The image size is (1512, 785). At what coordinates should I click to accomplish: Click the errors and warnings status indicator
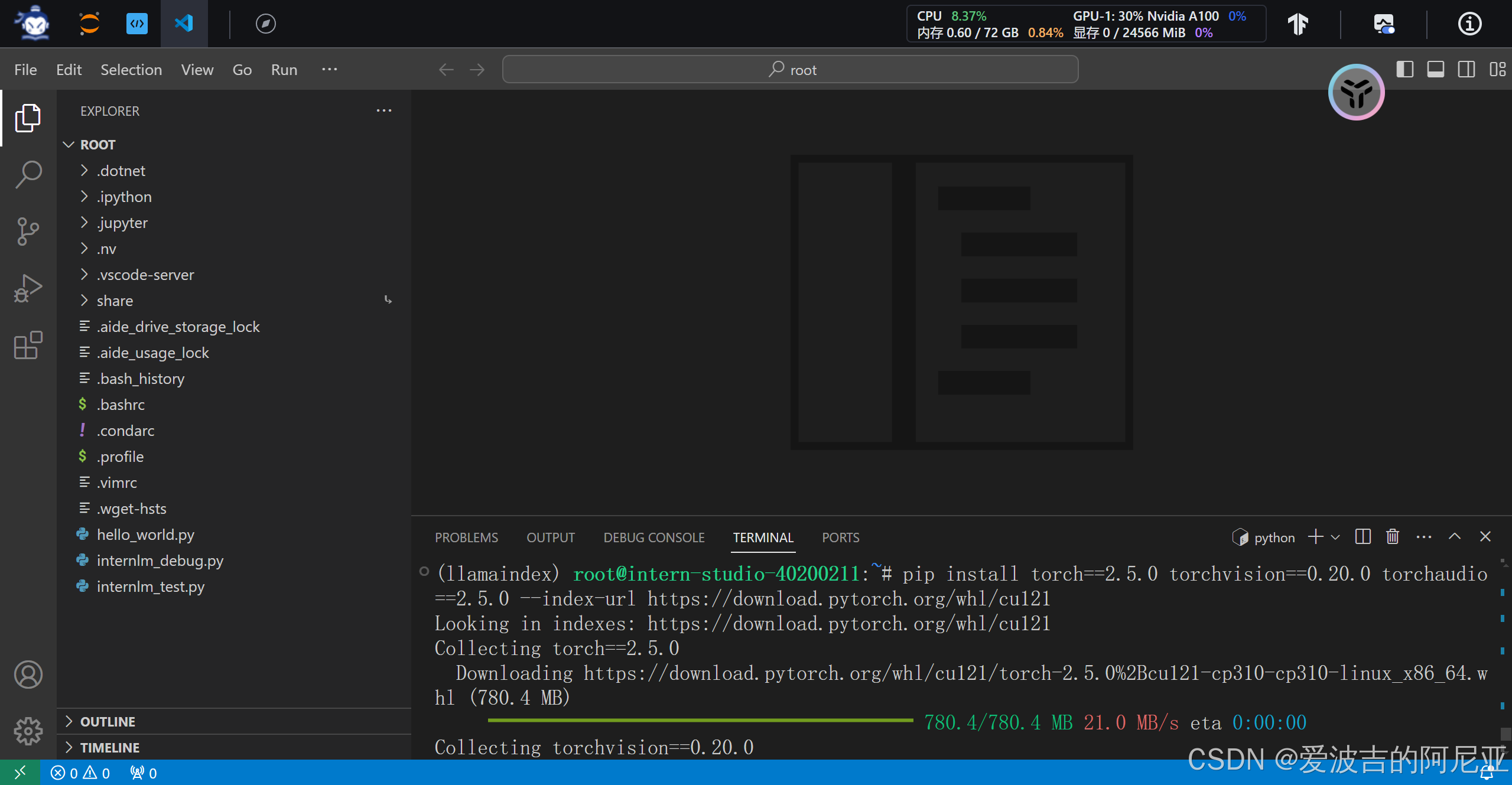coord(80,773)
